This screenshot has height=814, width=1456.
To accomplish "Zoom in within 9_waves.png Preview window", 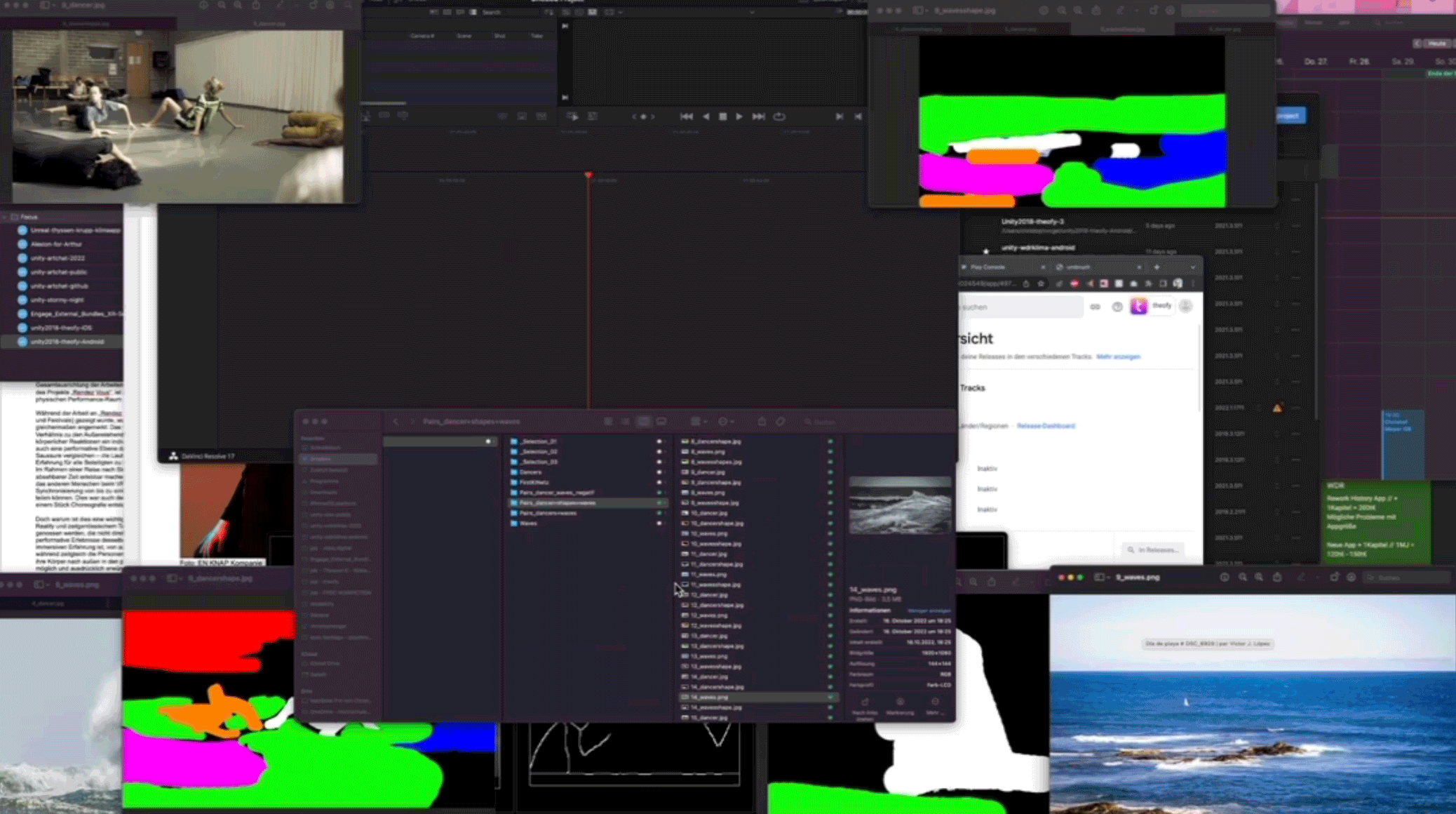I will (x=1260, y=578).
